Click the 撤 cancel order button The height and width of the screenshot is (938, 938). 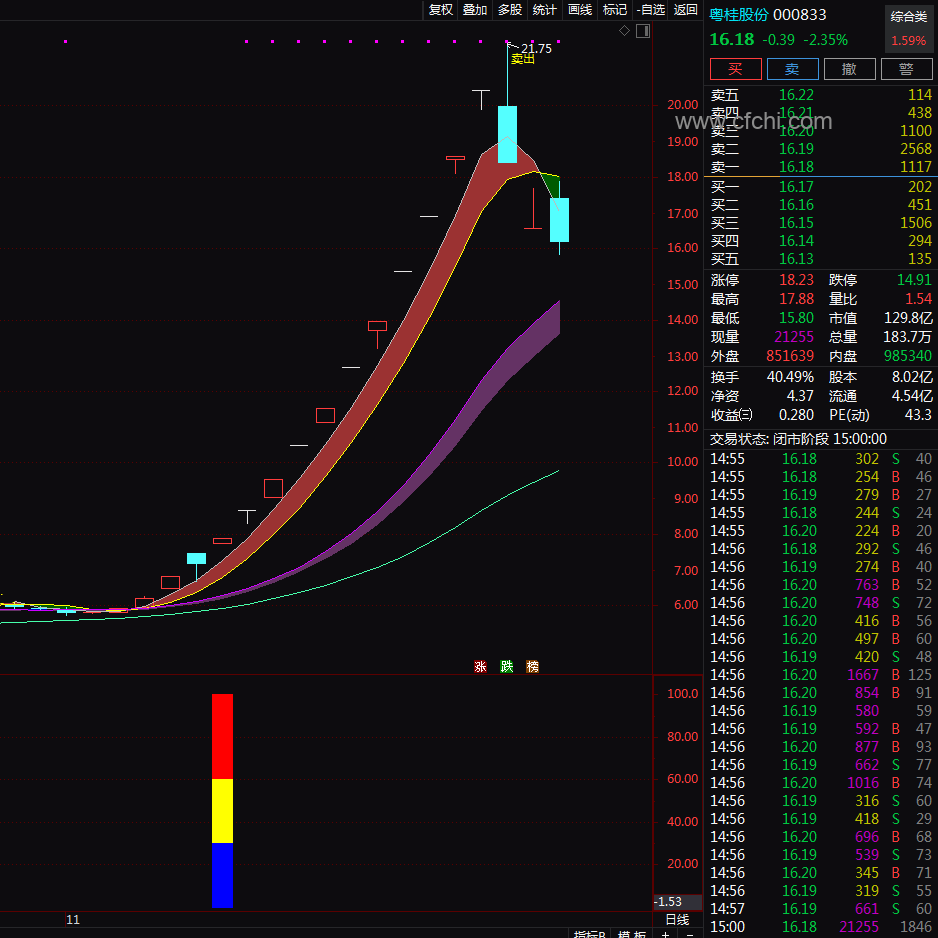pyautogui.click(x=849, y=69)
